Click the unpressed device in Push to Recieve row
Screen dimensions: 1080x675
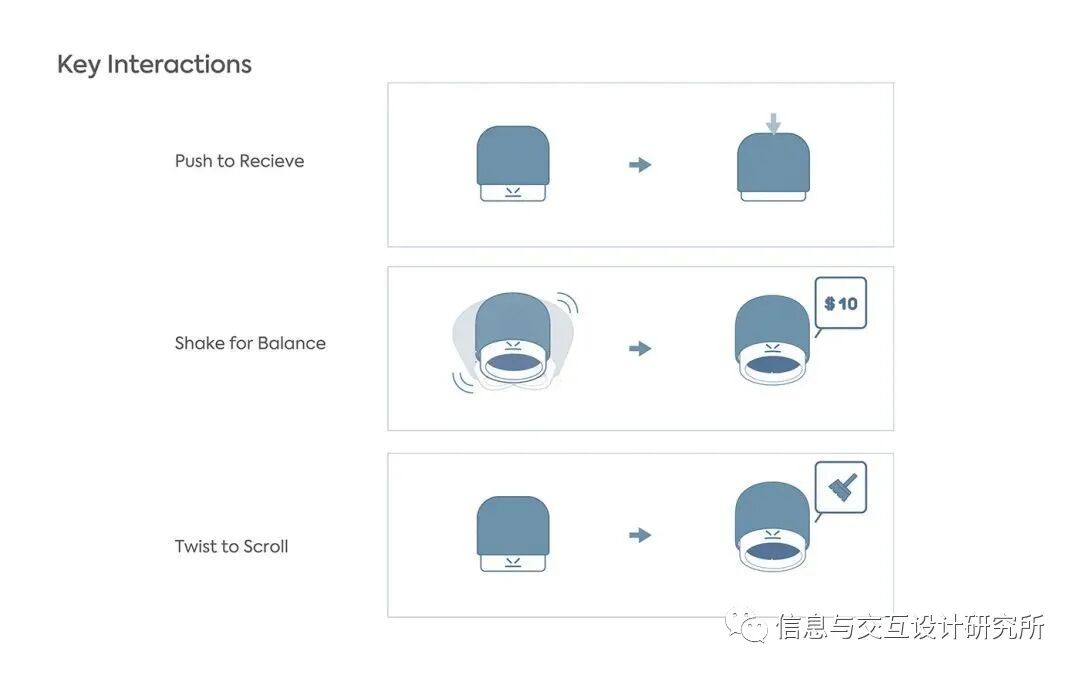(513, 164)
